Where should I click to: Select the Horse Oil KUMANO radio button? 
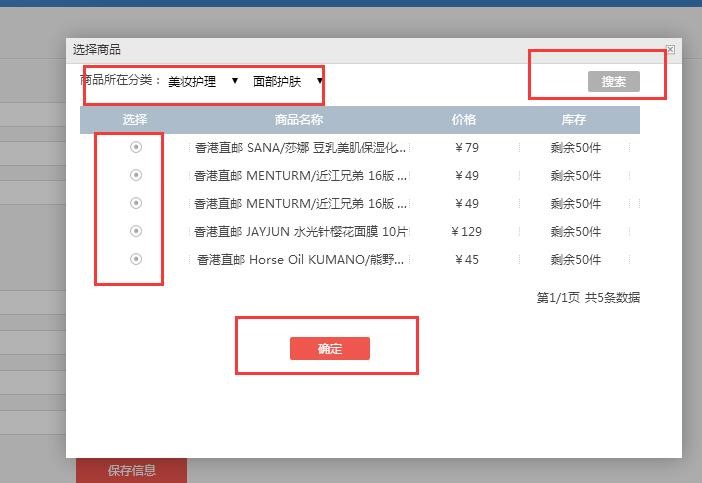[x=136, y=259]
